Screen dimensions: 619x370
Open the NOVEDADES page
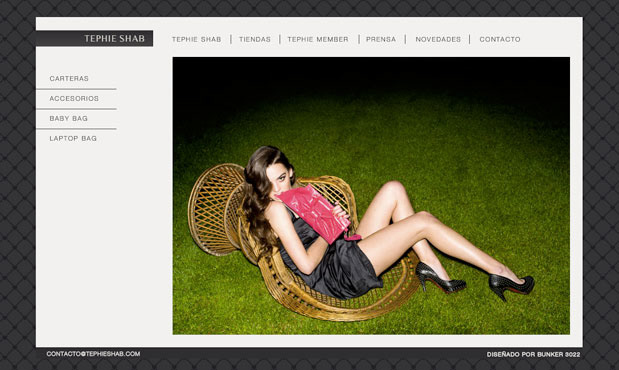coord(438,39)
